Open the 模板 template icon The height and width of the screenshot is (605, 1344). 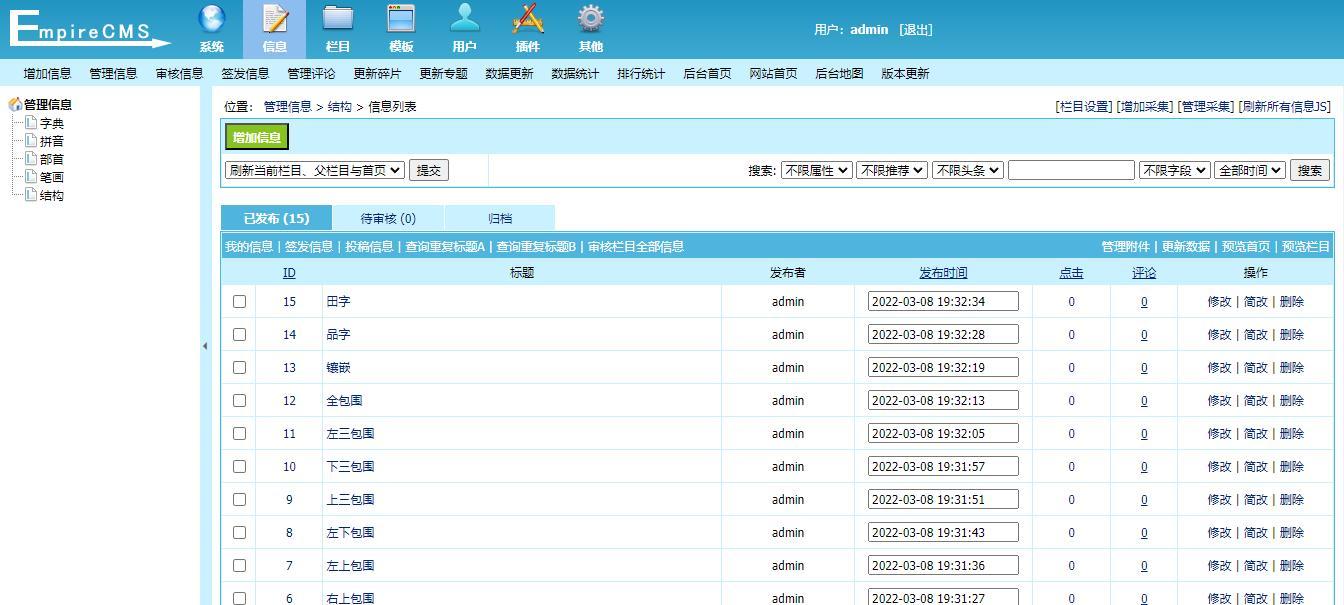(x=401, y=20)
